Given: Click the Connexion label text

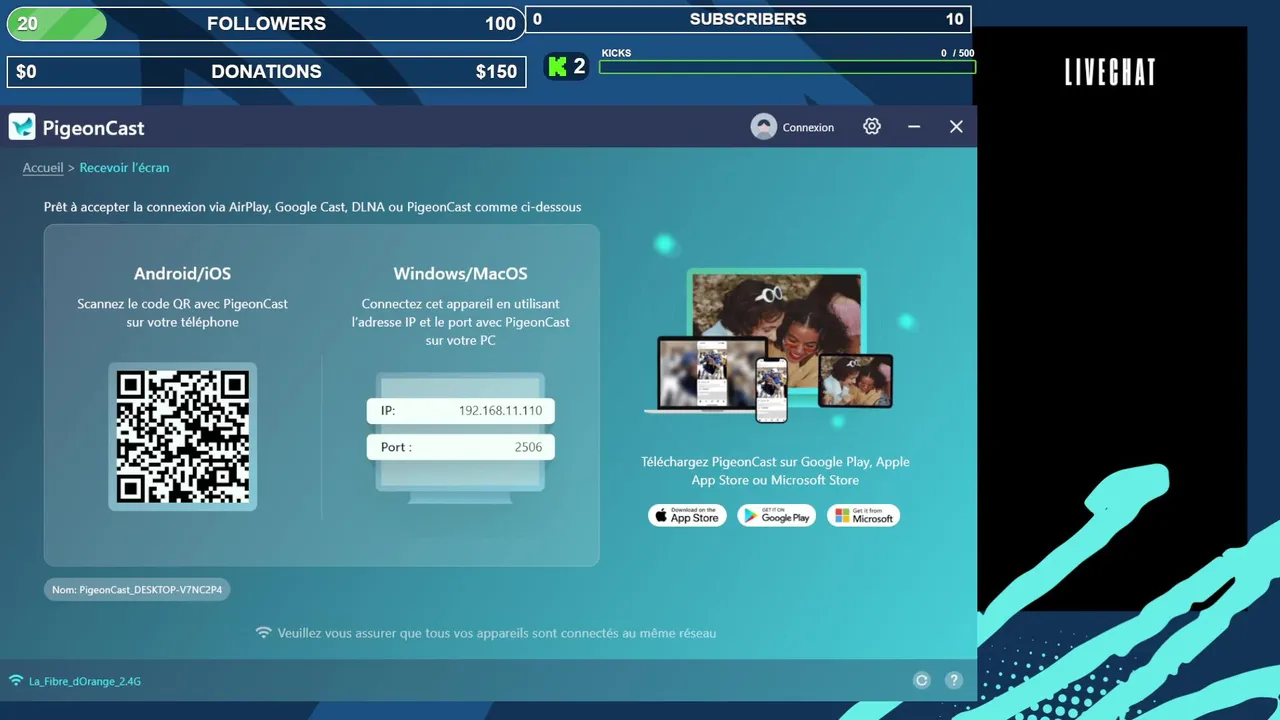Looking at the screenshot, I should [x=808, y=128].
